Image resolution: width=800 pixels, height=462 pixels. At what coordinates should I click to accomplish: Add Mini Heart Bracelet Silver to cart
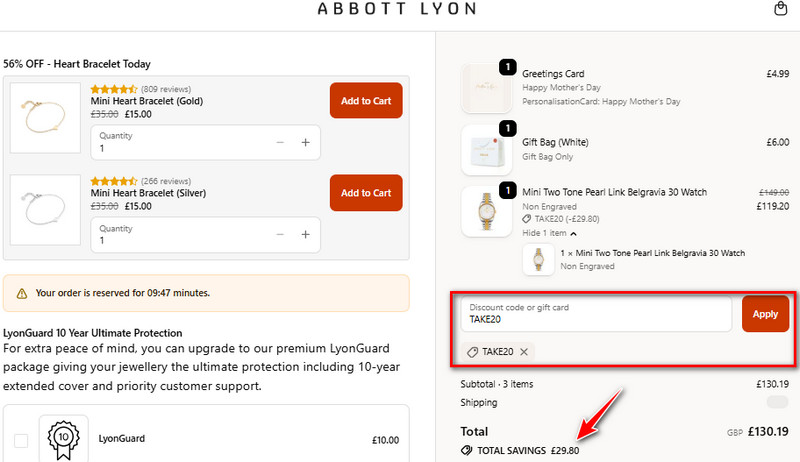(365, 193)
